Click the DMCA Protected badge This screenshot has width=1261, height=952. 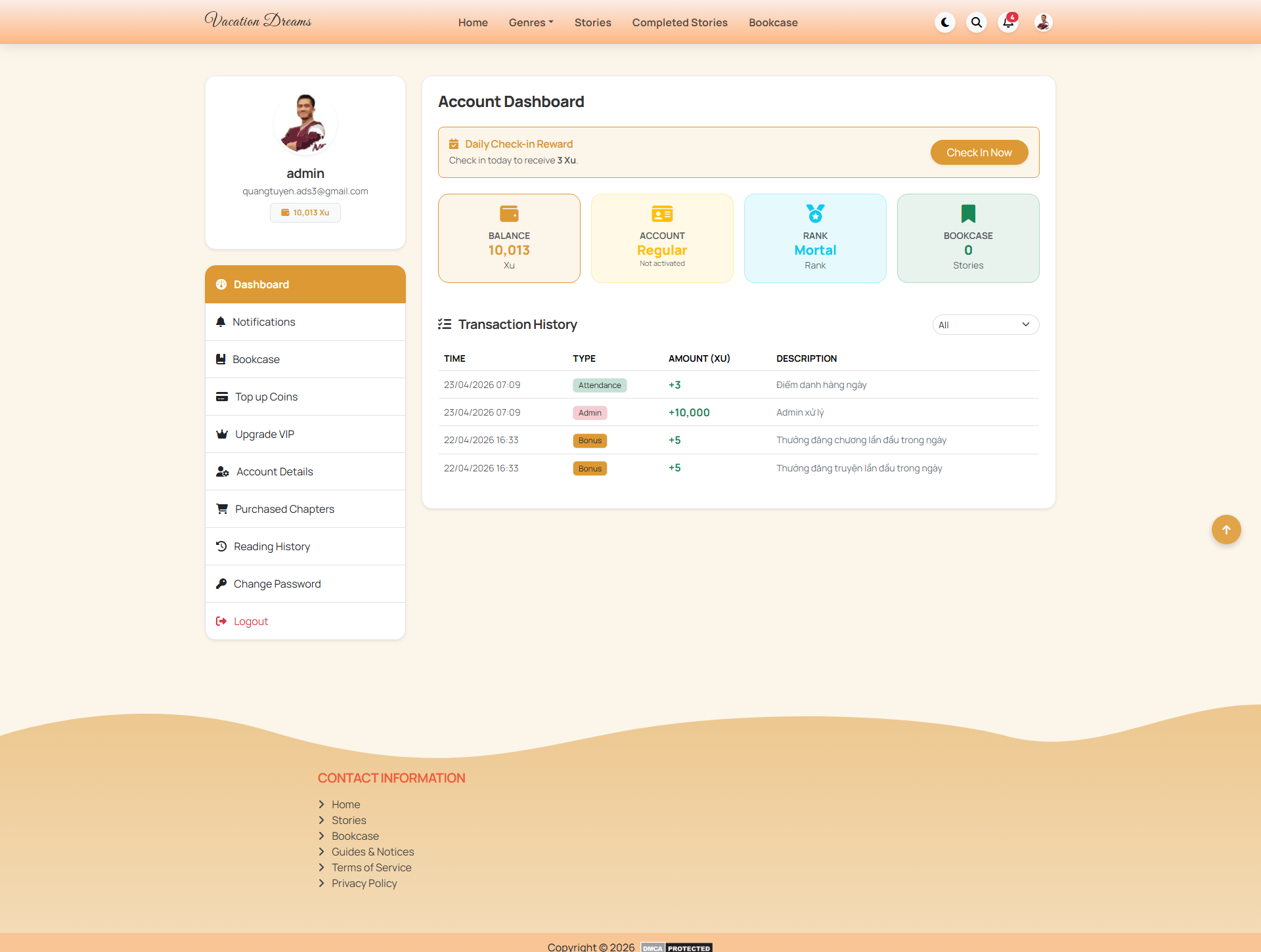(676, 947)
